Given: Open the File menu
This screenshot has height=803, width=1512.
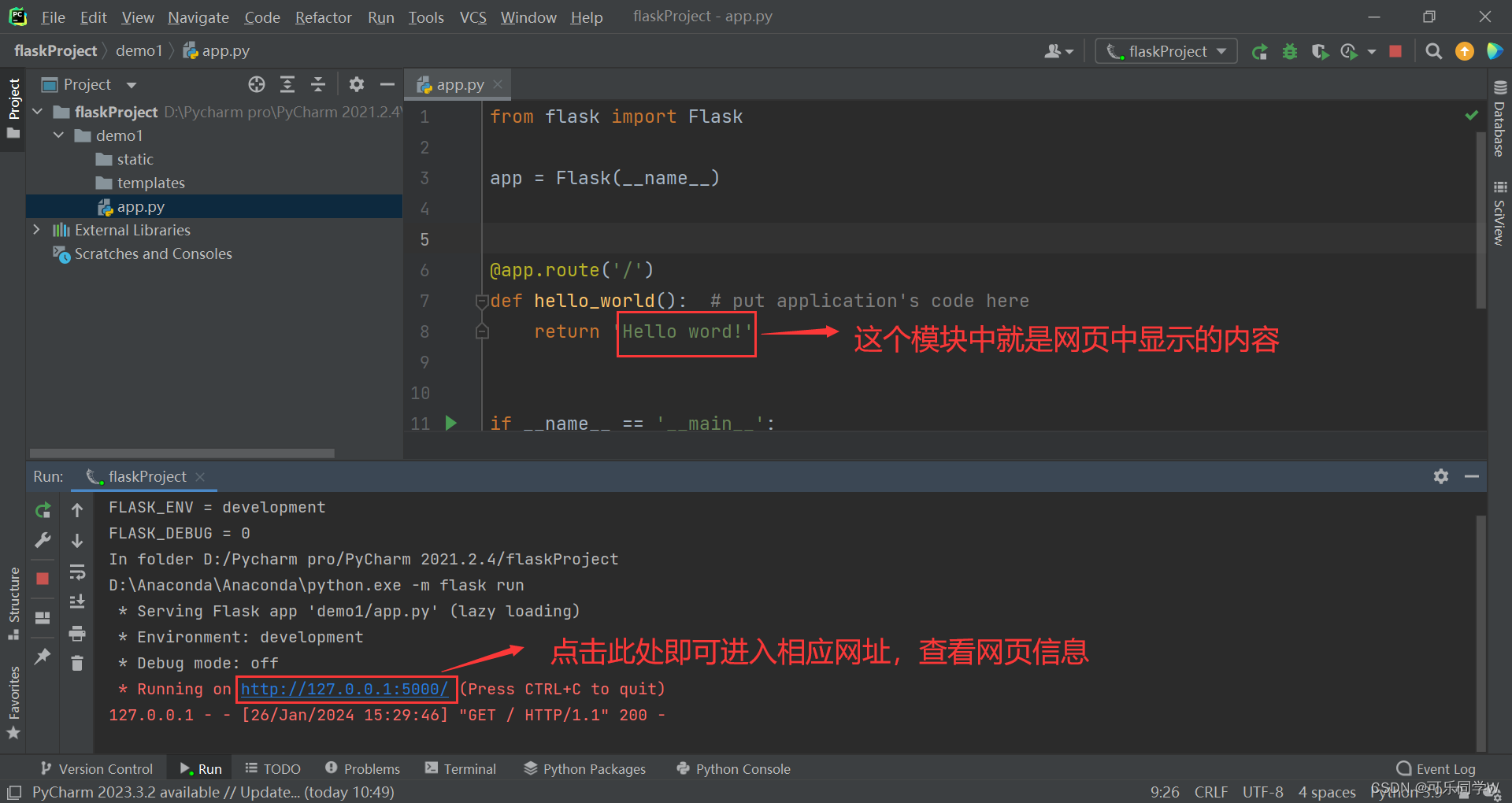Looking at the screenshot, I should pyautogui.click(x=53, y=17).
